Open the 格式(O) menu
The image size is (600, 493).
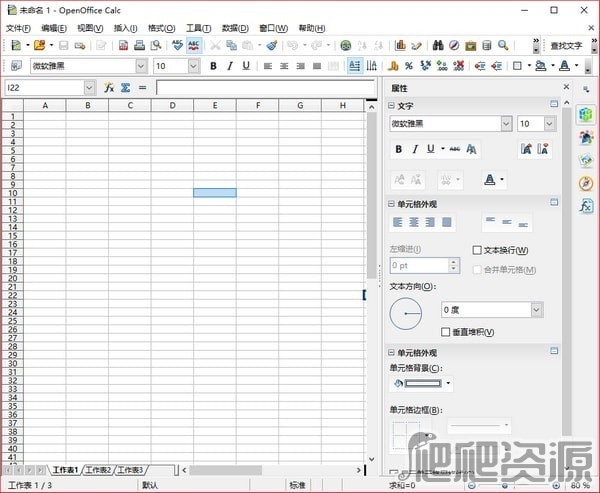click(x=161, y=28)
